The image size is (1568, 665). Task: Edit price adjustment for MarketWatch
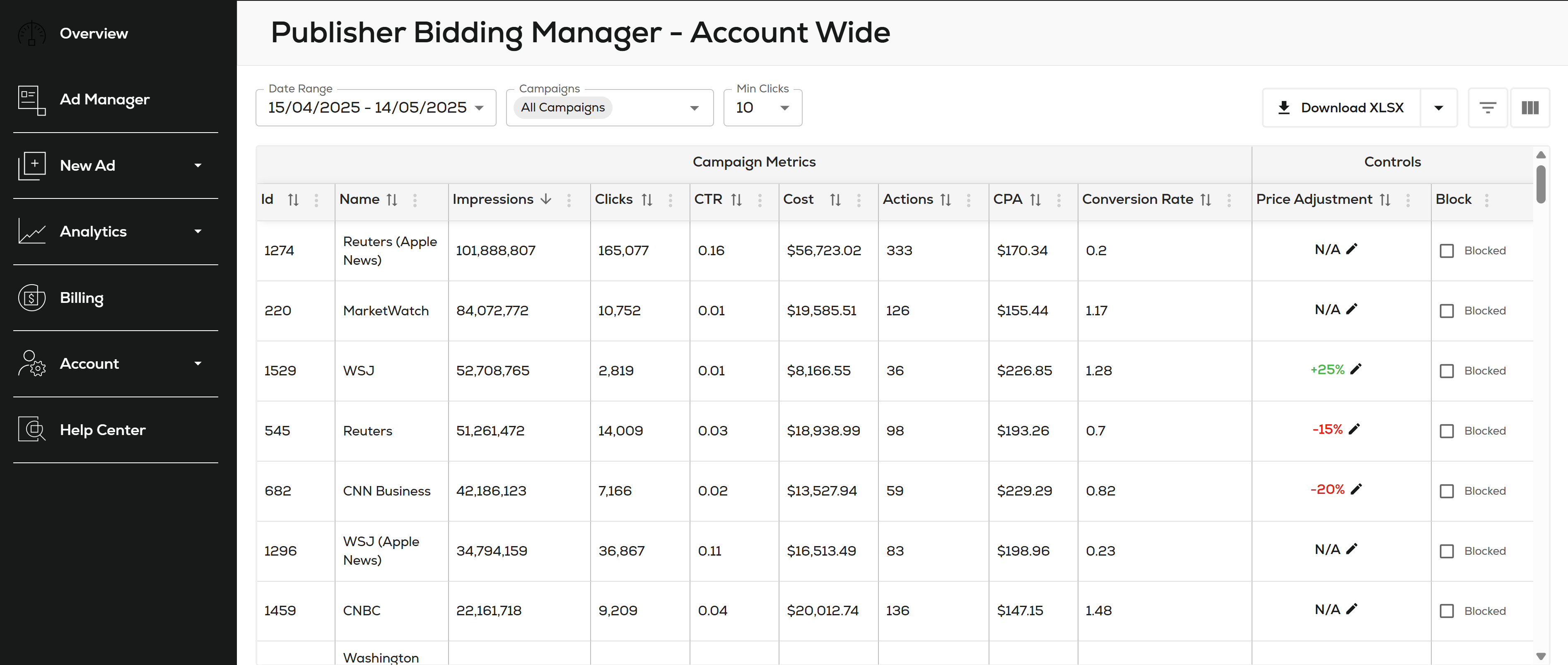coord(1352,310)
